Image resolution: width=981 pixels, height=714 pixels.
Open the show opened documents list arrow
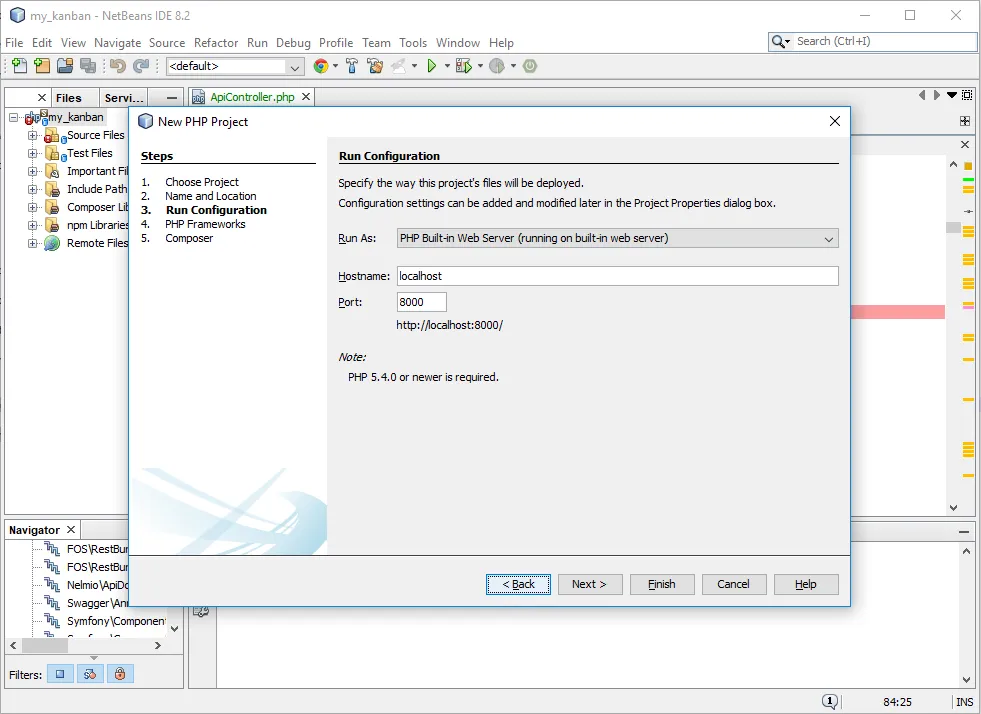(x=952, y=95)
